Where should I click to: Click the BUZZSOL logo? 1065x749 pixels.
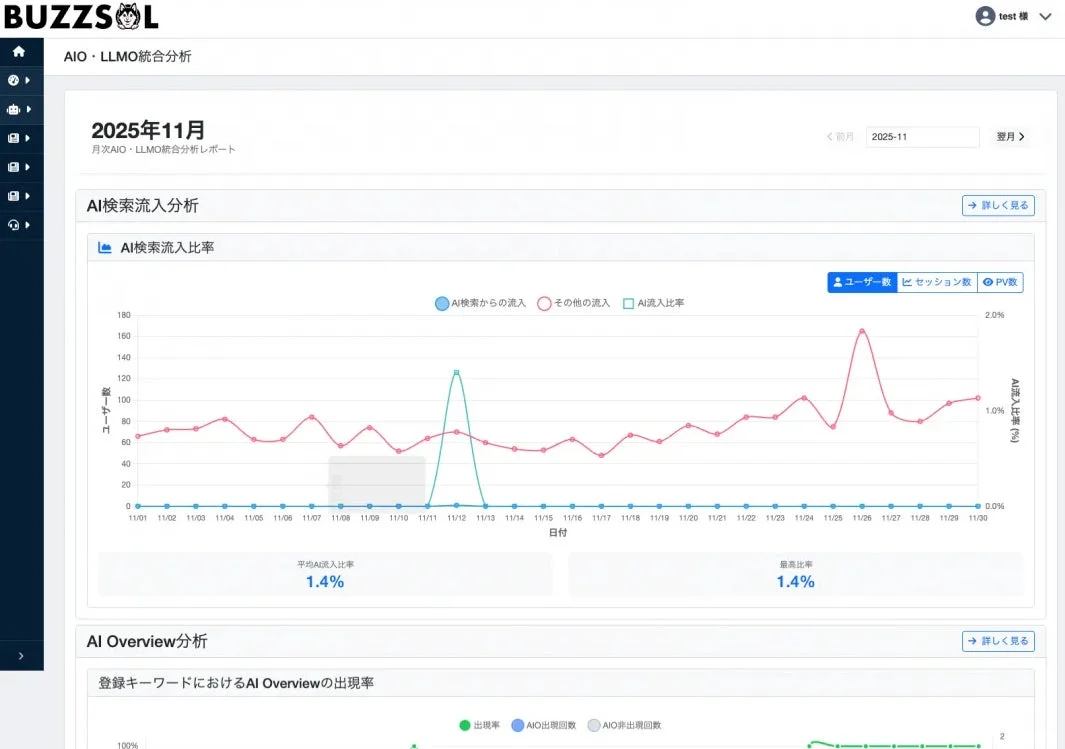click(80, 16)
